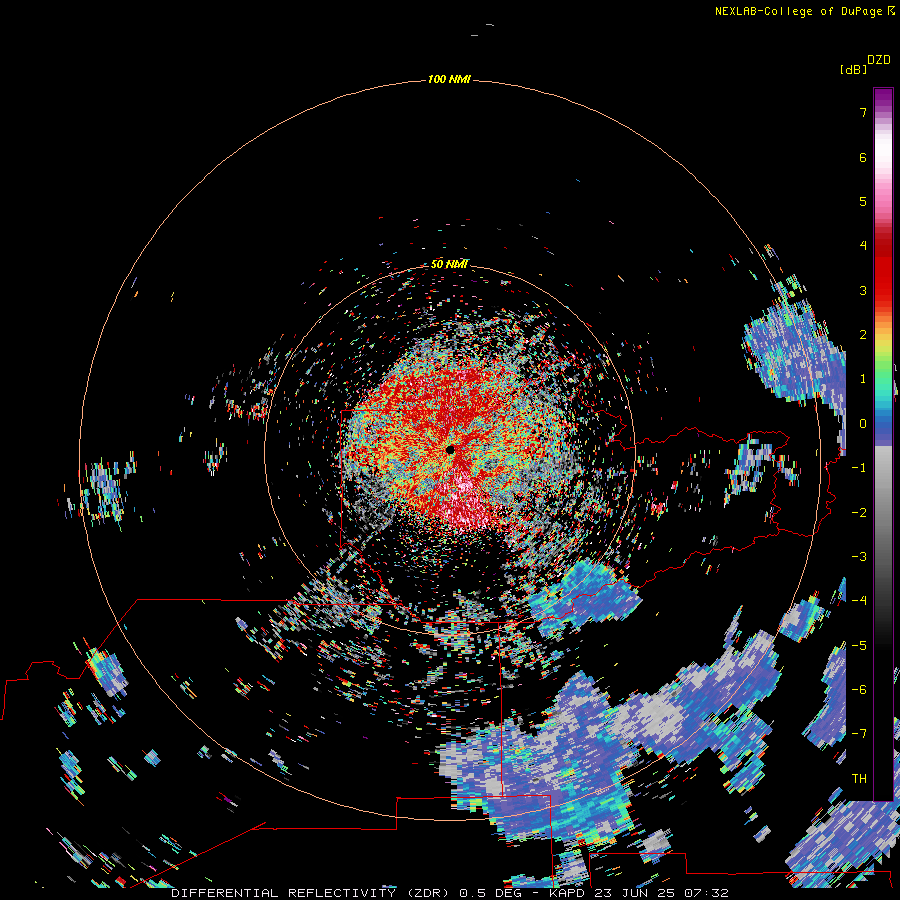Click the -7 dB tick label on the scale
The width and height of the screenshot is (900, 900).
click(859, 734)
